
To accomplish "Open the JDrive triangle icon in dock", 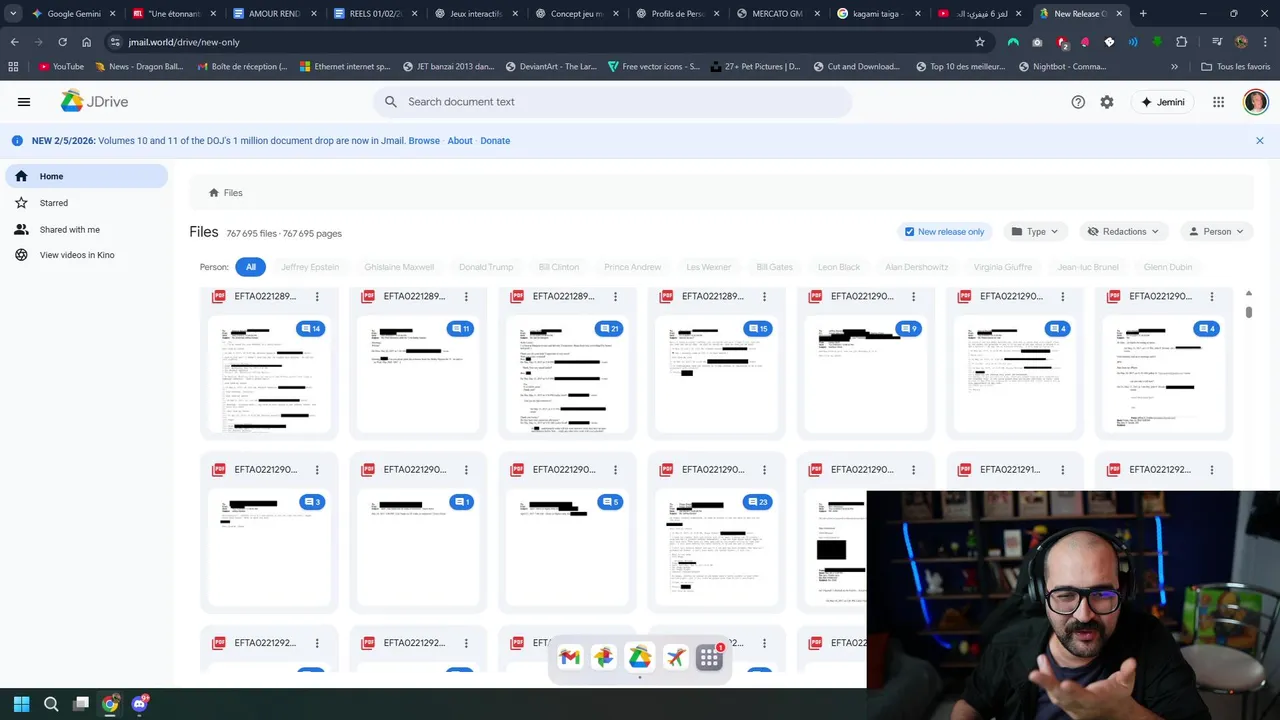I will 640,657.
